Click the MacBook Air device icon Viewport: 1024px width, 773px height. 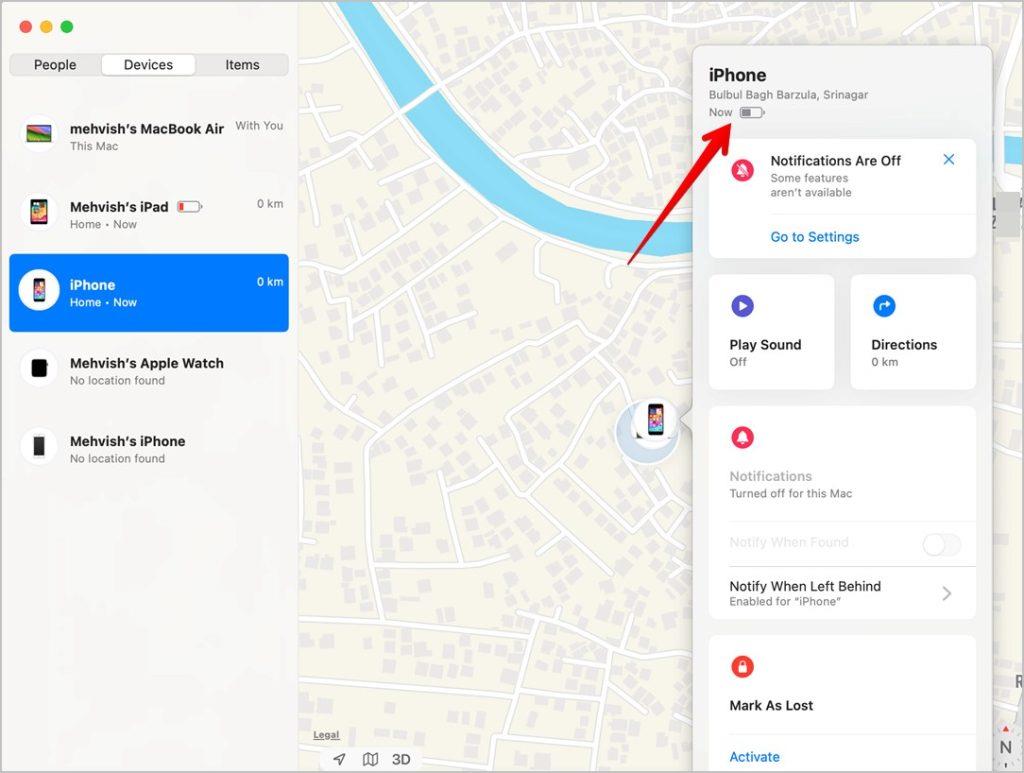39,134
